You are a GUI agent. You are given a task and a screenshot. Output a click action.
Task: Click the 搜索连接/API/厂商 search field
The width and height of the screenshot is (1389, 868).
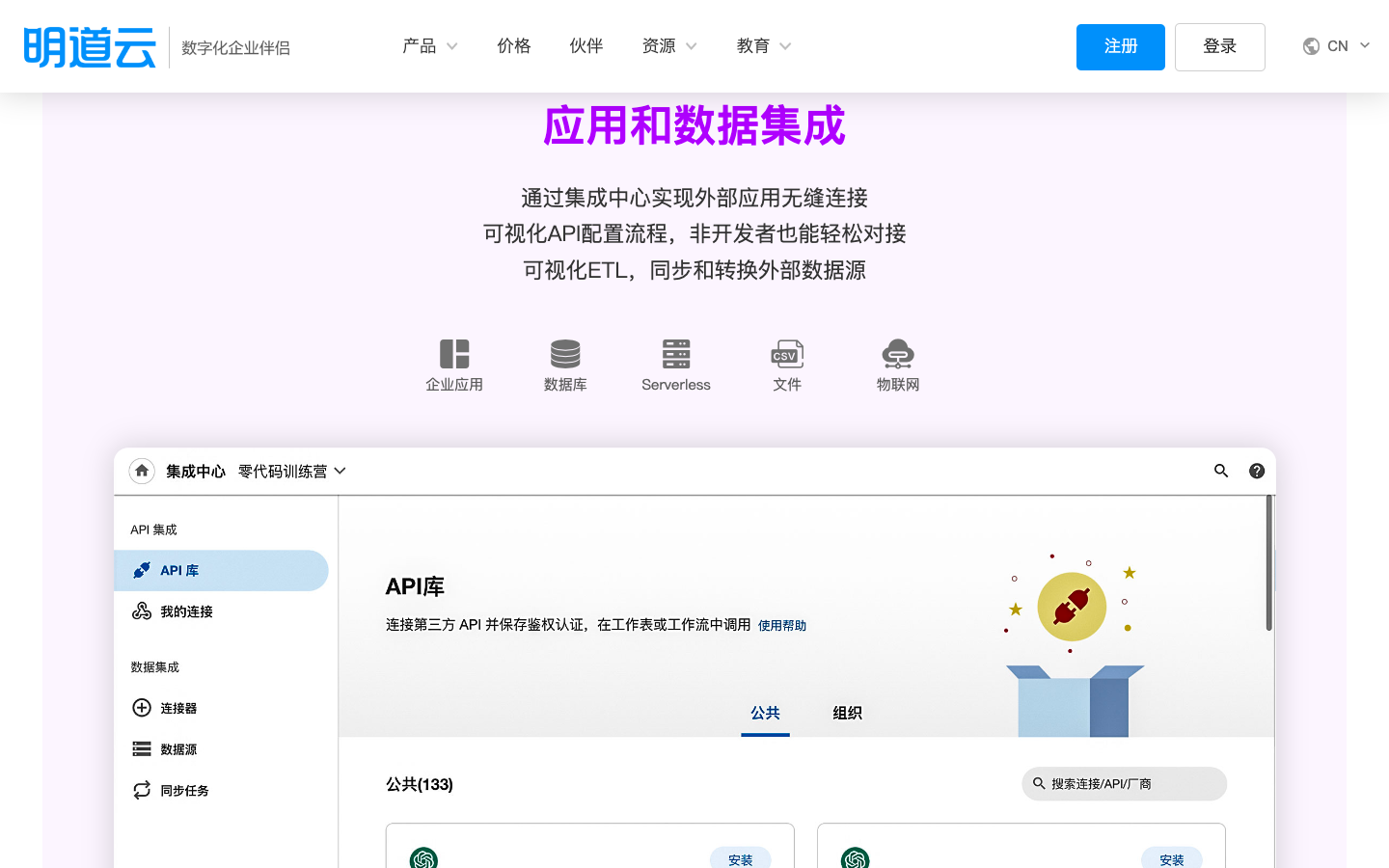[x=1124, y=784]
